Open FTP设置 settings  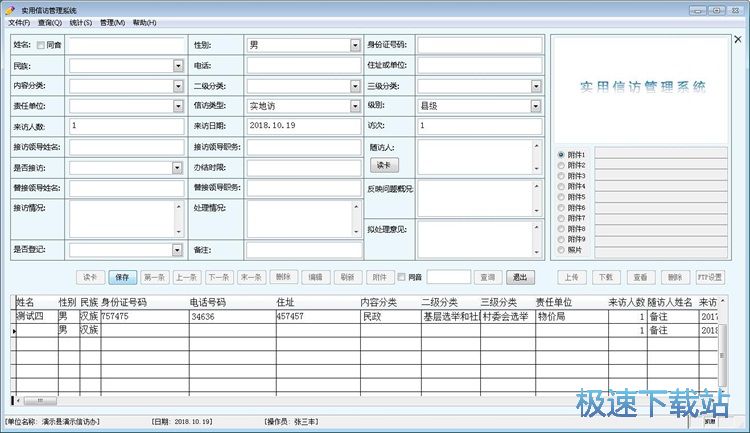point(710,277)
